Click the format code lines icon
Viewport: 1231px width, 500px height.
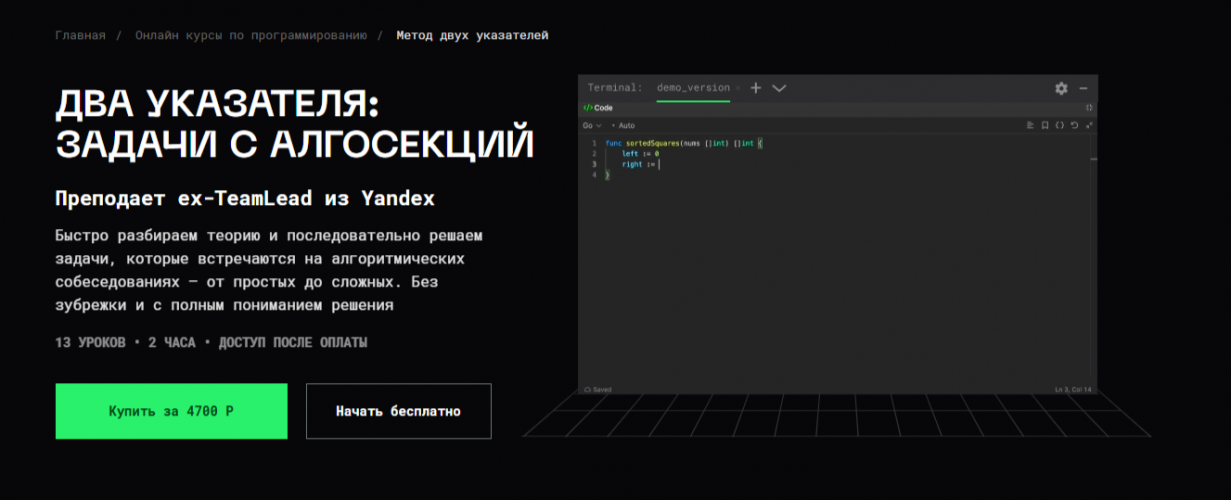coord(1030,126)
